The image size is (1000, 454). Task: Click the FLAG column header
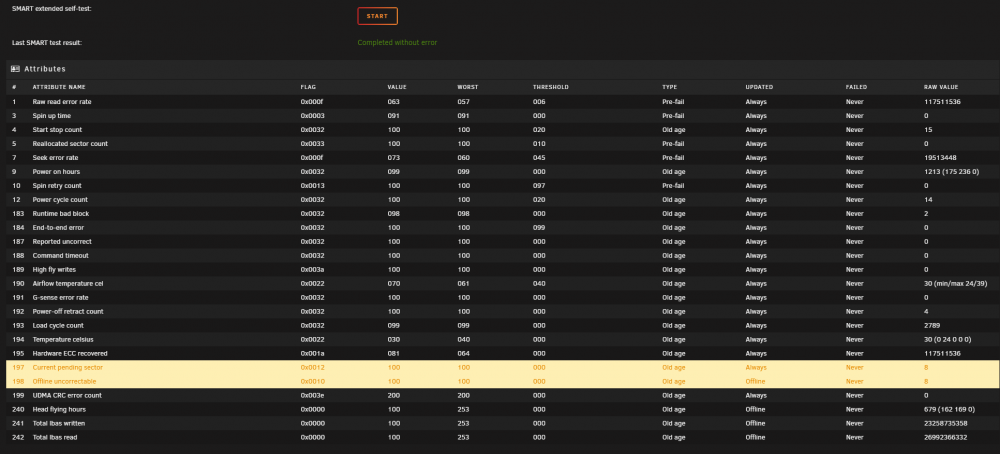coord(308,87)
